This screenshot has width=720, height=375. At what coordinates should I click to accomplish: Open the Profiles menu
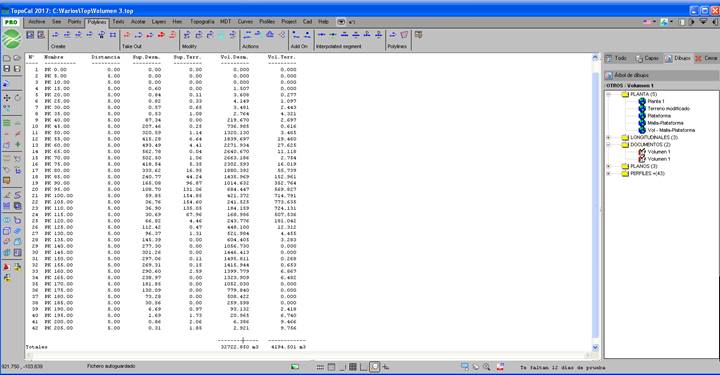(267, 22)
